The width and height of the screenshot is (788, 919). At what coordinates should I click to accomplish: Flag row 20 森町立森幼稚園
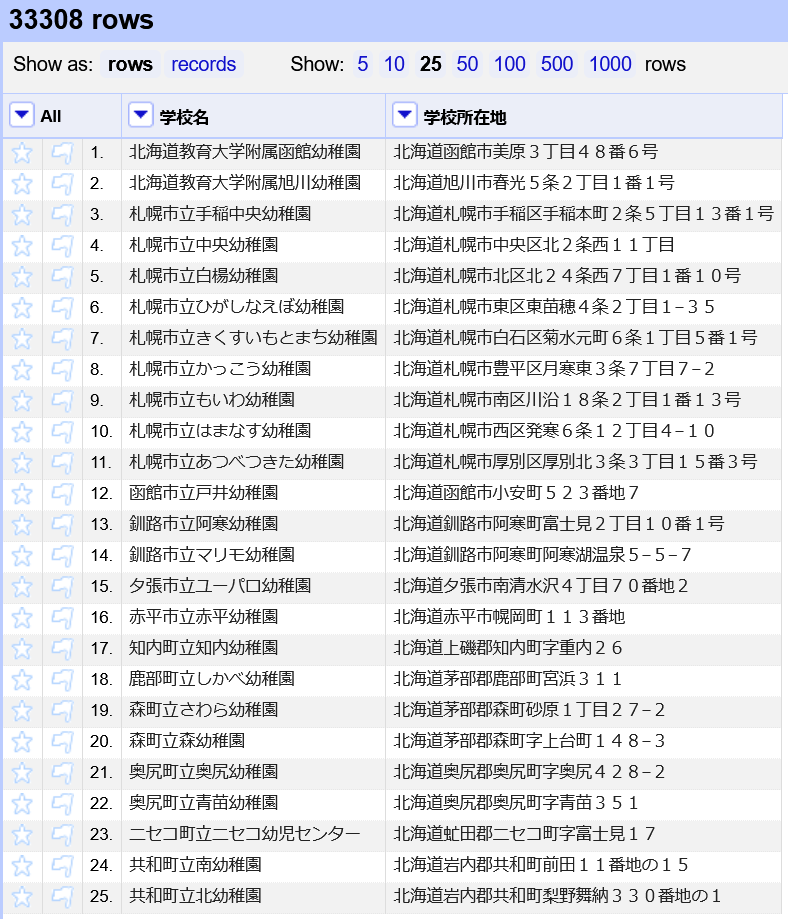point(62,743)
